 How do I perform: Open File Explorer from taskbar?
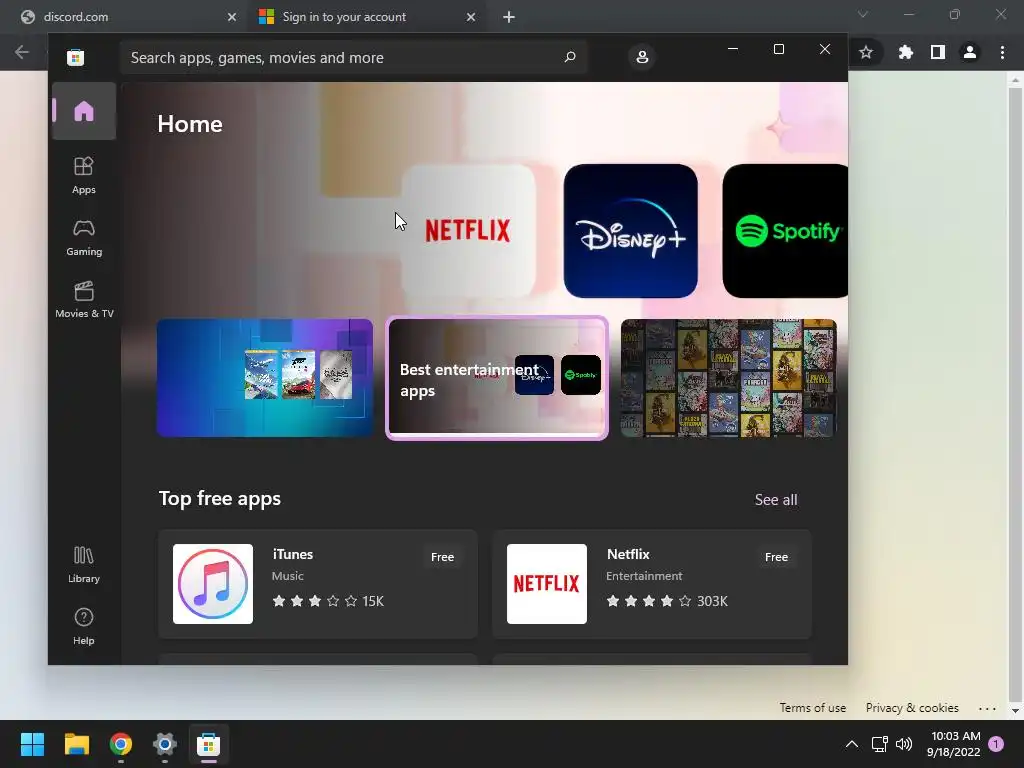pyautogui.click(x=76, y=744)
